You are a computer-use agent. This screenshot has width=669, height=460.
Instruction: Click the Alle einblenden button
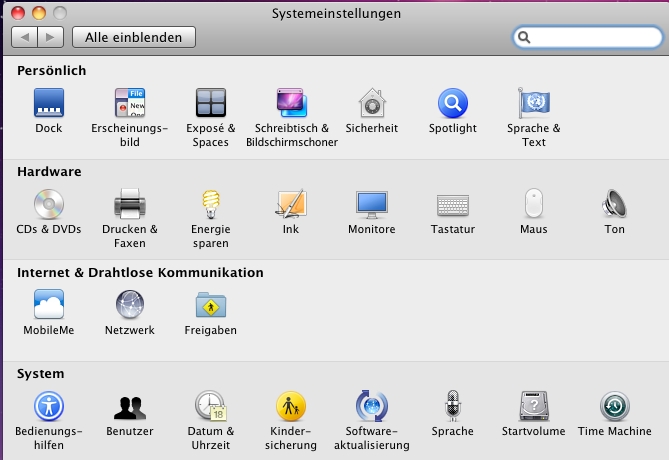tap(134, 37)
